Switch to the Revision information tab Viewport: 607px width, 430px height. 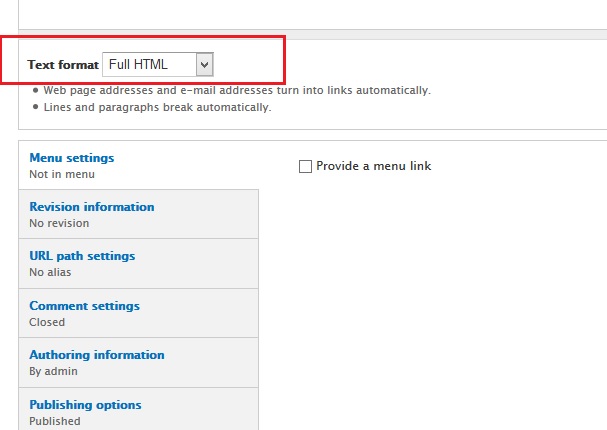pyautogui.click(x=92, y=207)
